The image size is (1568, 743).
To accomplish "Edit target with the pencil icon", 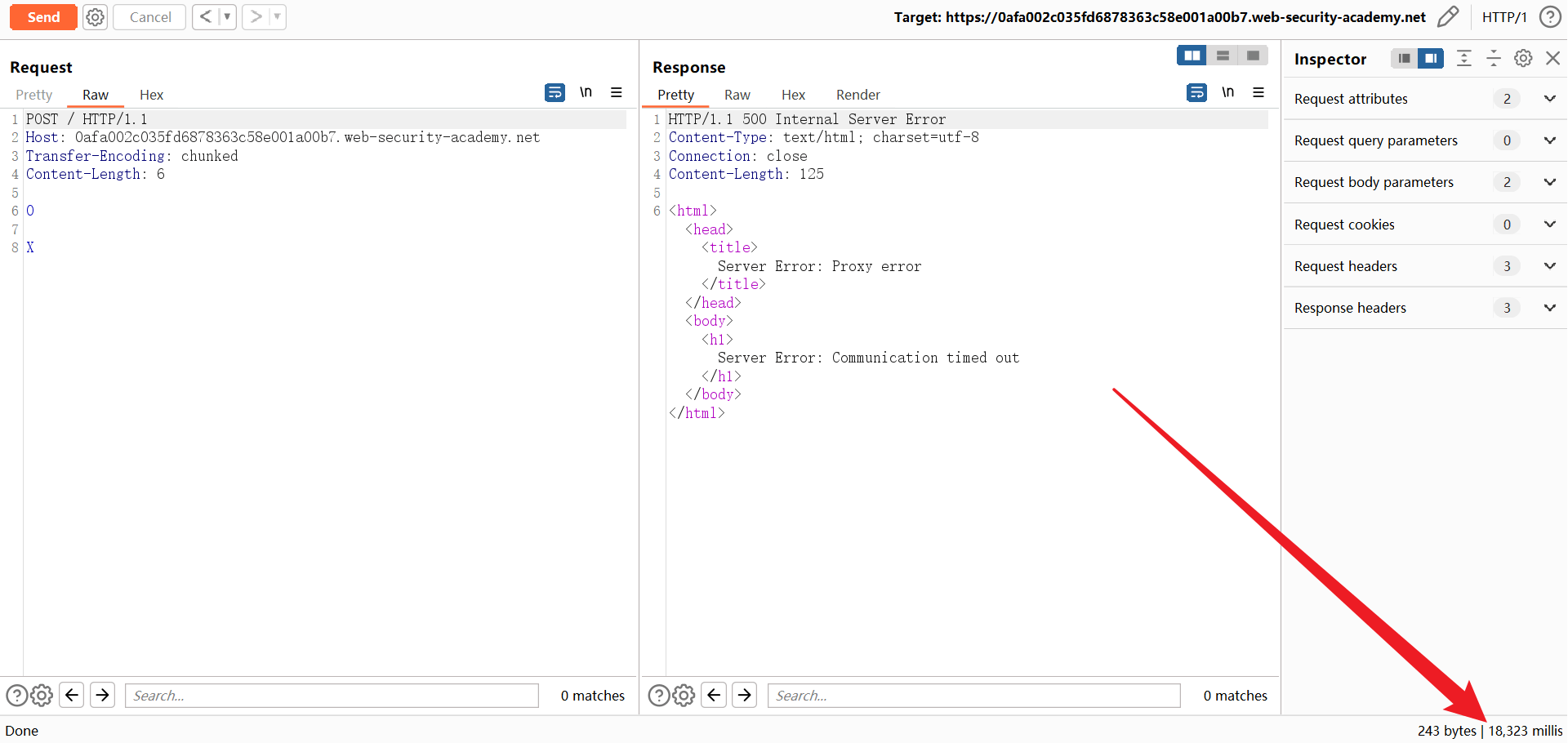I will (x=1447, y=17).
